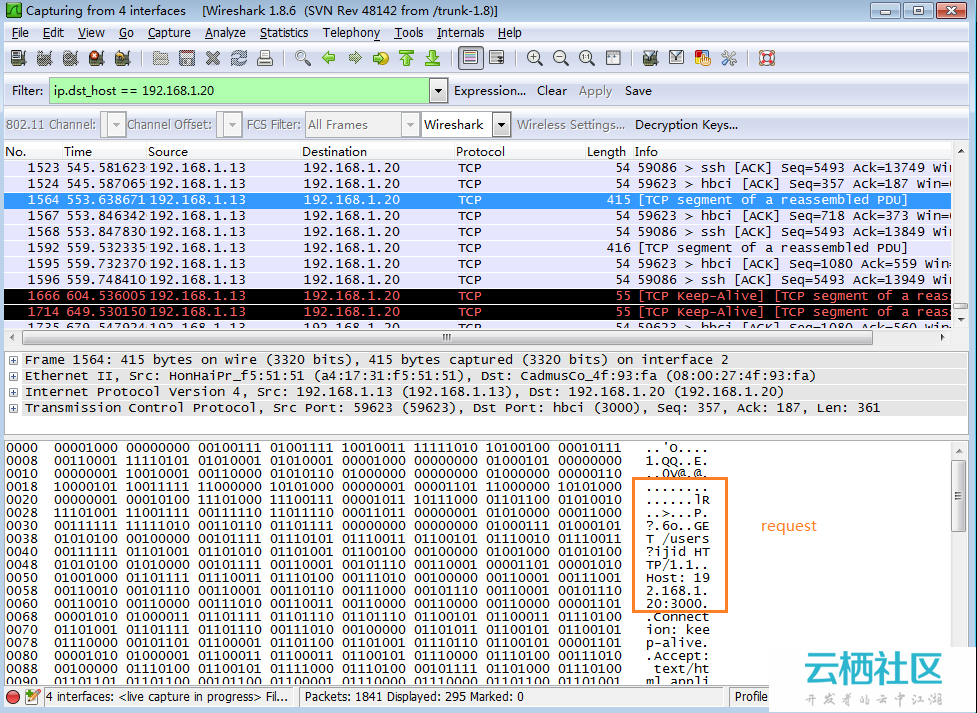The image size is (977, 713).
Task: Save this capture file icon
Action: click(187, 59)
